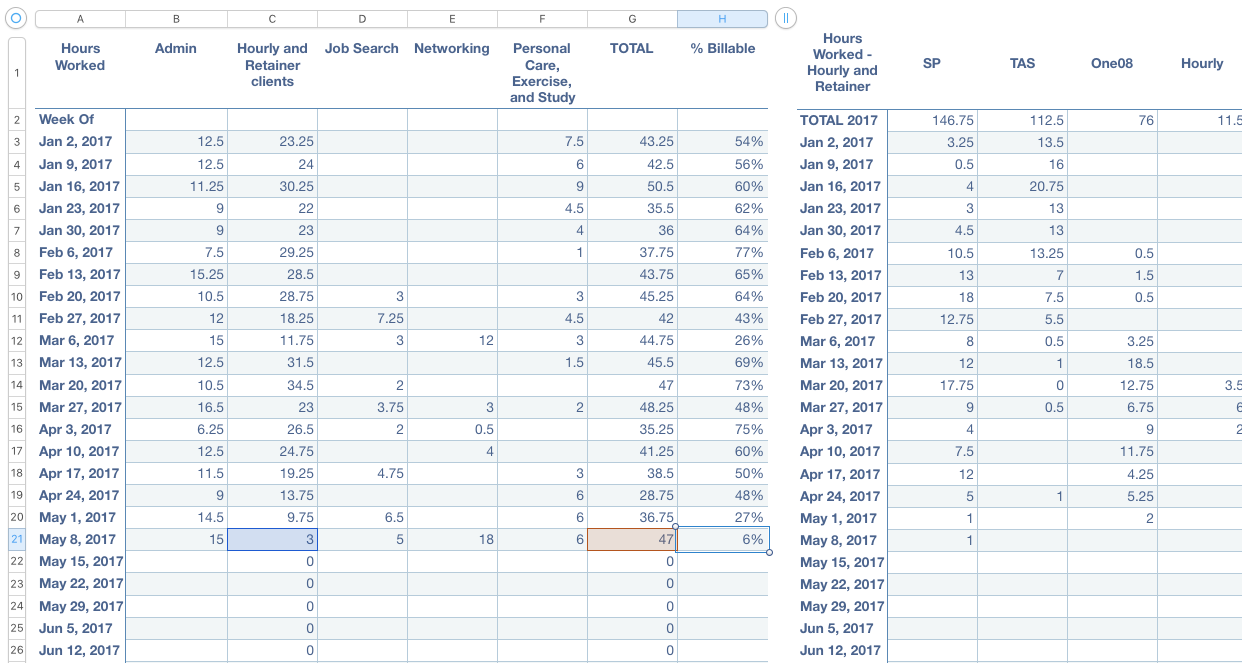The width and height of the screenshot is (1242, 663).
Task: Click 'Apr 24, 2017' in the right table
Action: (842, 496)
